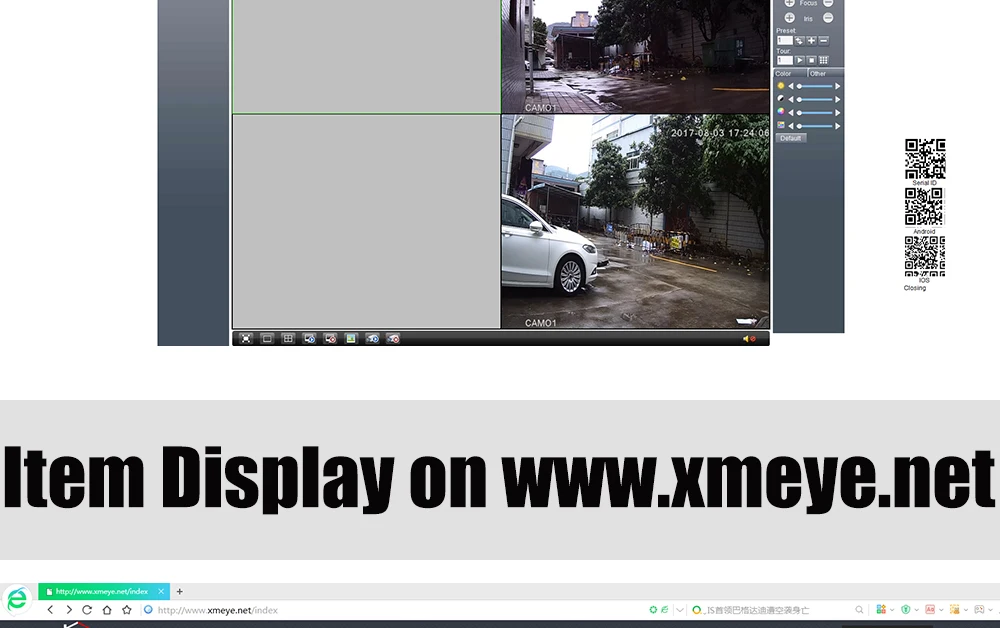Screen dimensions: 1000x628
Task: Select the top CAM01 video feed
Action: pos(635,56)
